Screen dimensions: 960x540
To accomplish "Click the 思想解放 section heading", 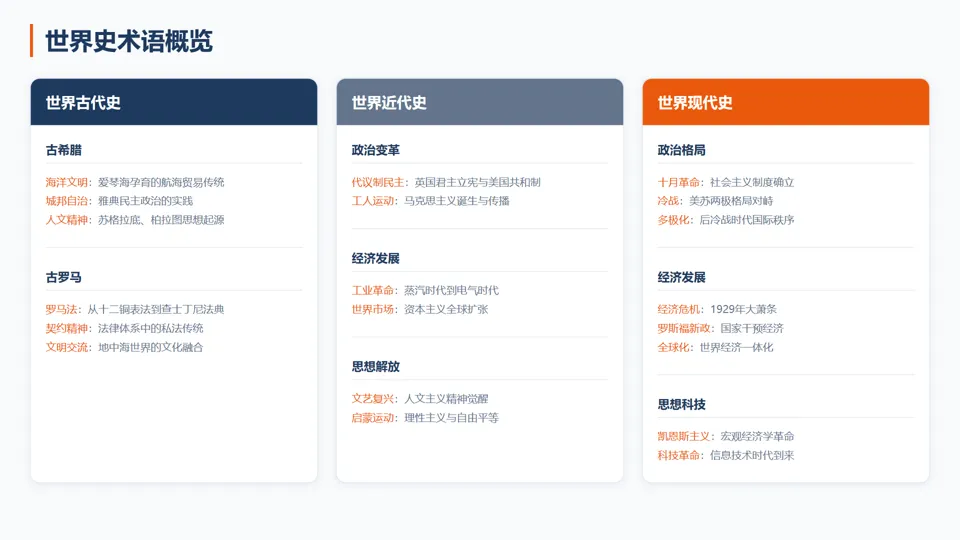I will 375,367.
